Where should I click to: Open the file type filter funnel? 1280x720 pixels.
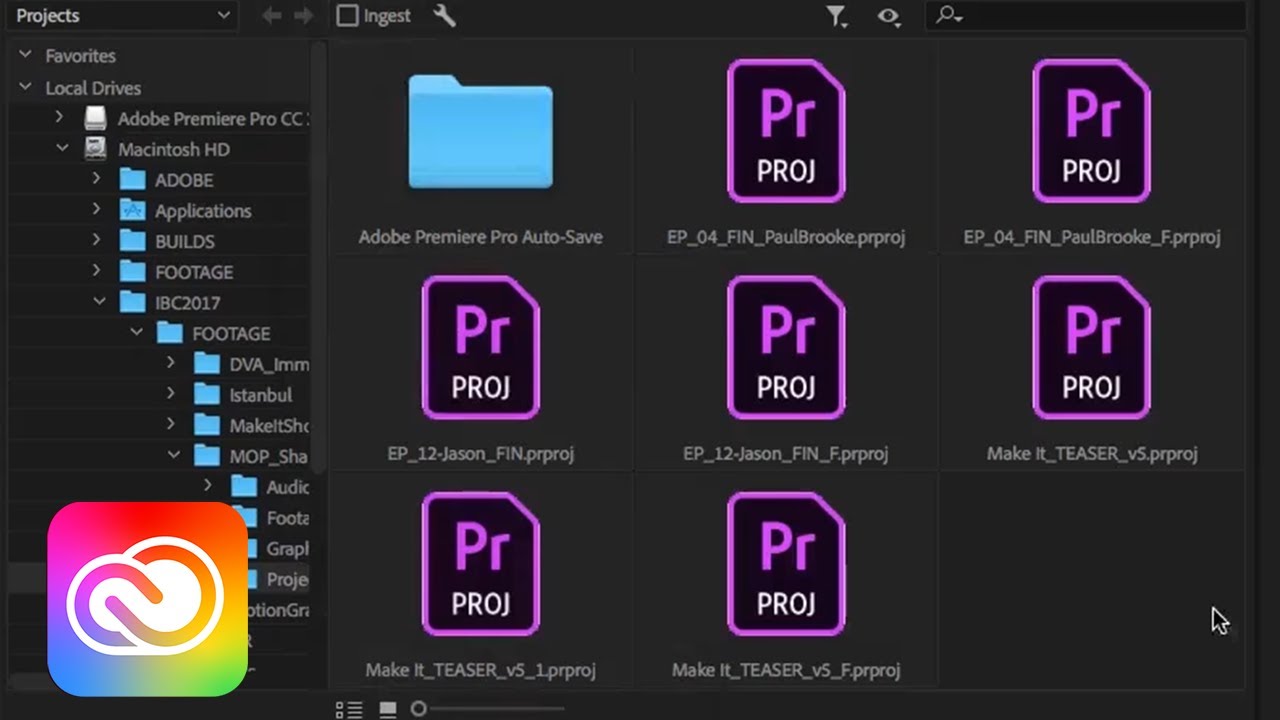(x=836, y=16)
